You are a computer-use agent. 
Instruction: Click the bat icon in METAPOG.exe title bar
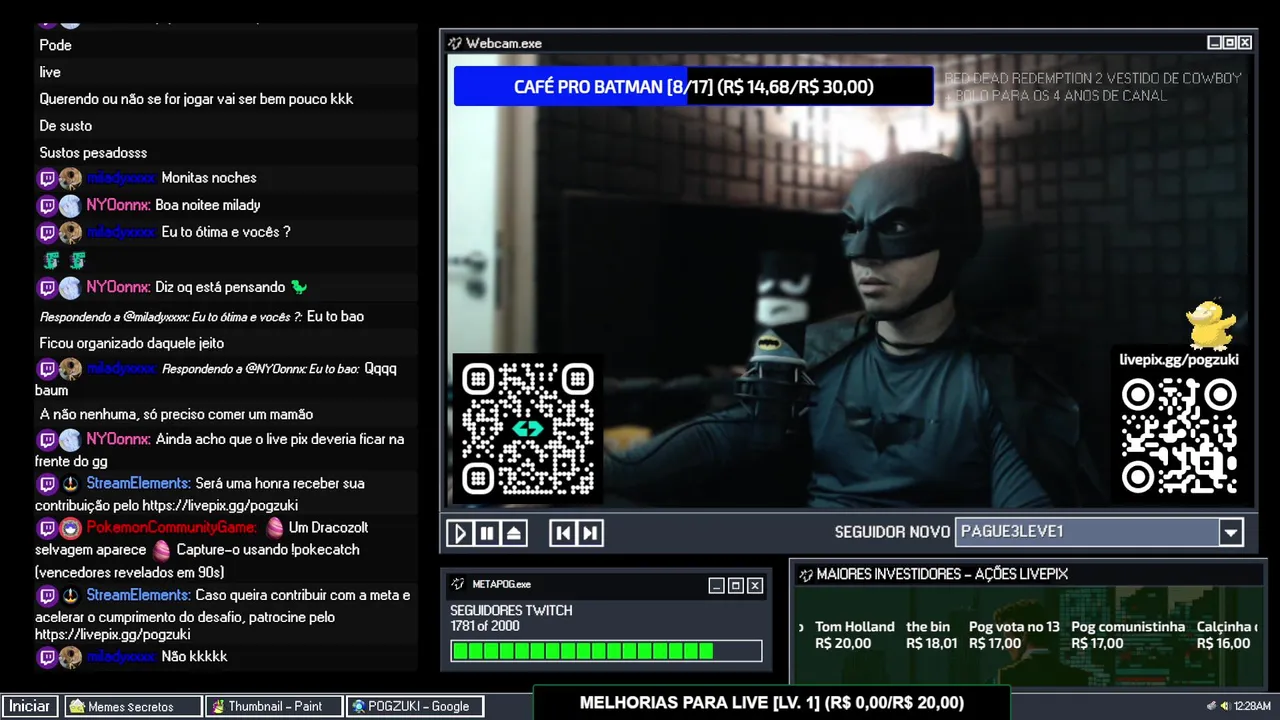(x=458, y=584)
